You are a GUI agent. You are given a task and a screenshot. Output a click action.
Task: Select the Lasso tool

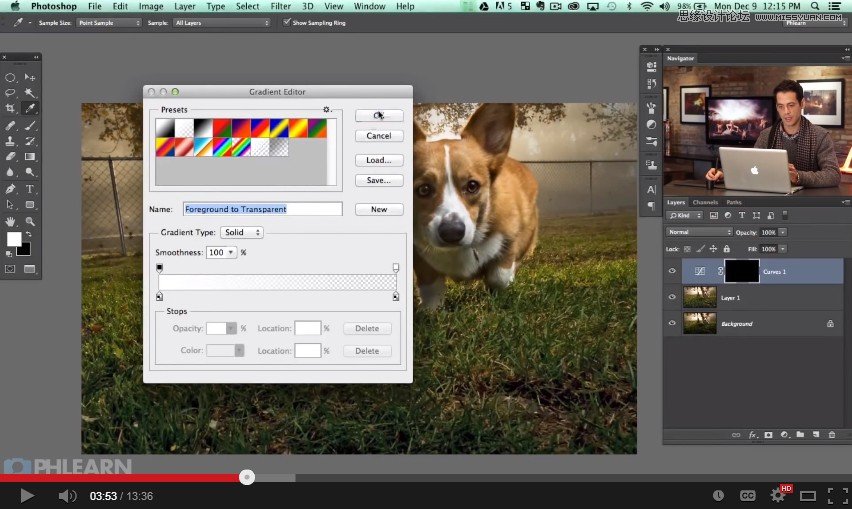tap(10, 93)
